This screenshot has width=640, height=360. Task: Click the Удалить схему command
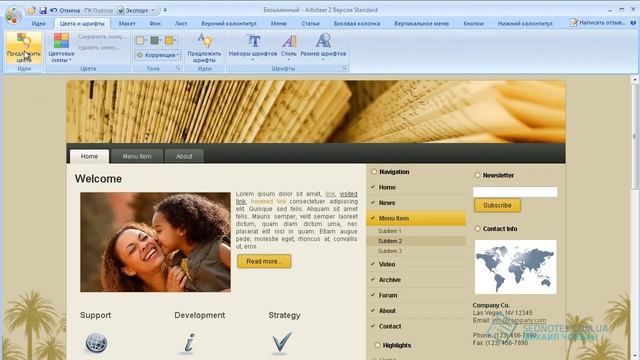pyautogui.click(x=99, y=48)
